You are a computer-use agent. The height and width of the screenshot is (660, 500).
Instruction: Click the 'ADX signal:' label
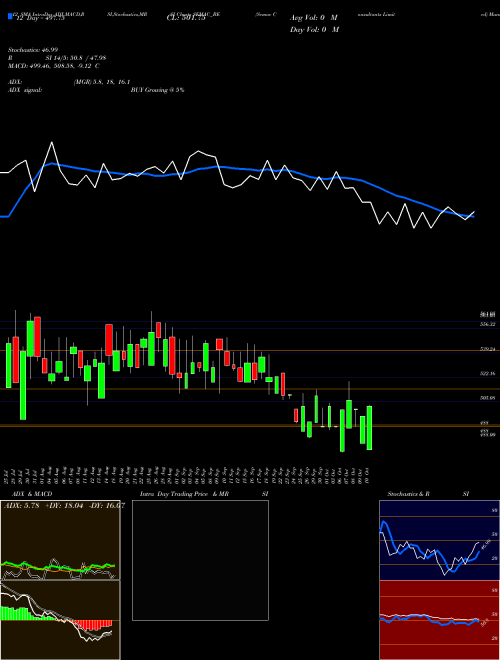click(x=25, y=90)
